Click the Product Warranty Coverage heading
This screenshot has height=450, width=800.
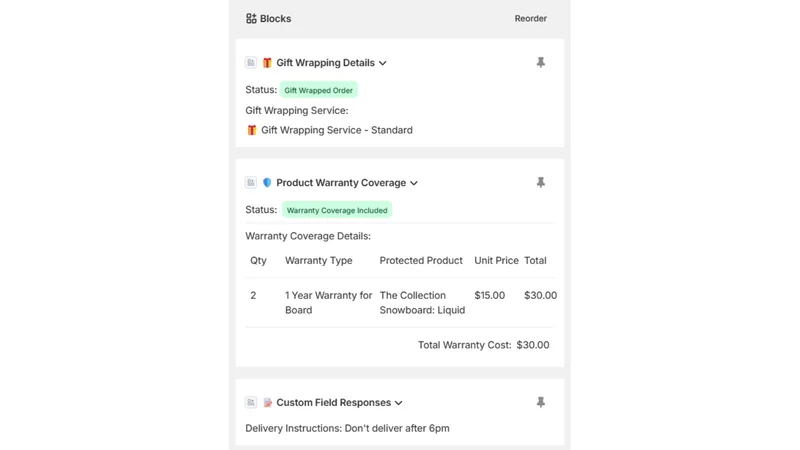[341, 183]
